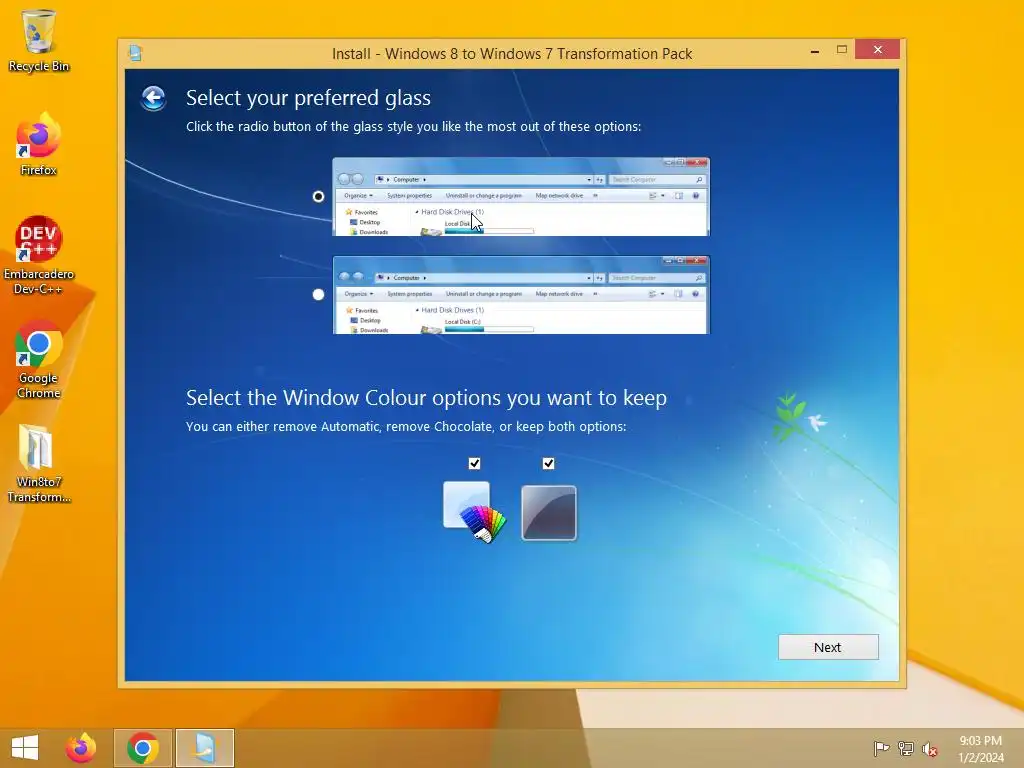Select the Firefox desktop shortcut

coord(39,144)
